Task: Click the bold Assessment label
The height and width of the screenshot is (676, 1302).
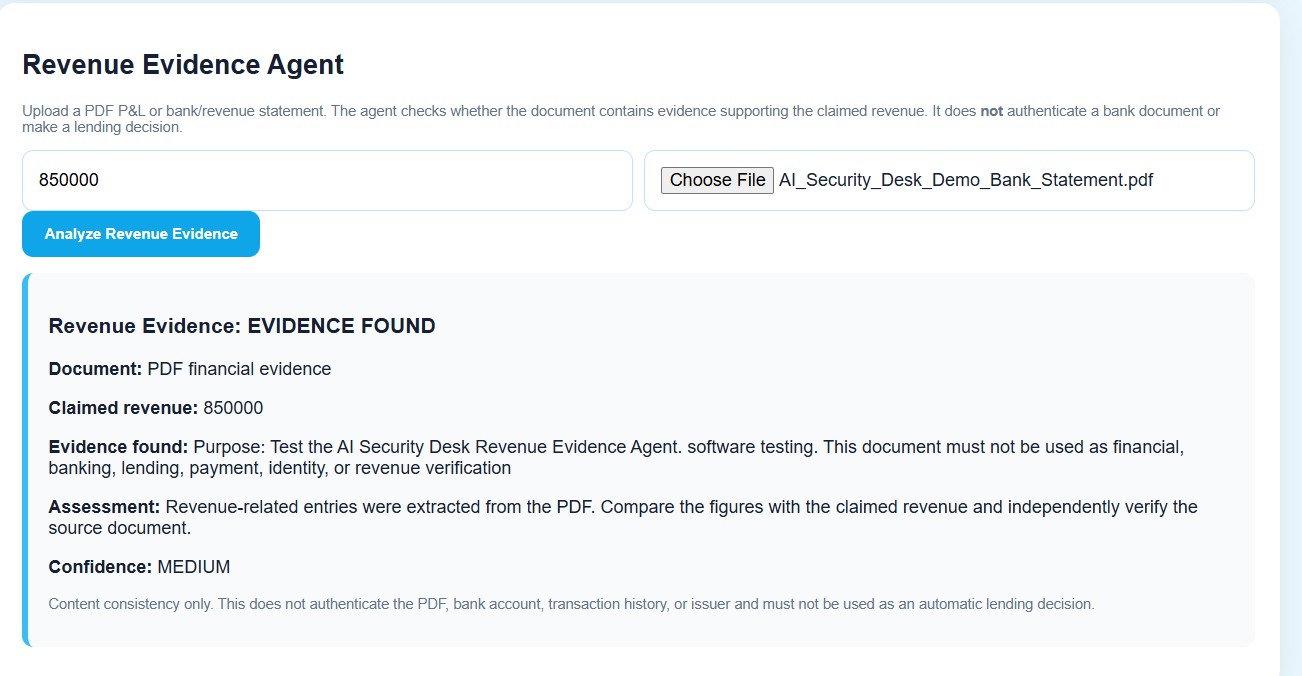Action: tap(104, 507)
